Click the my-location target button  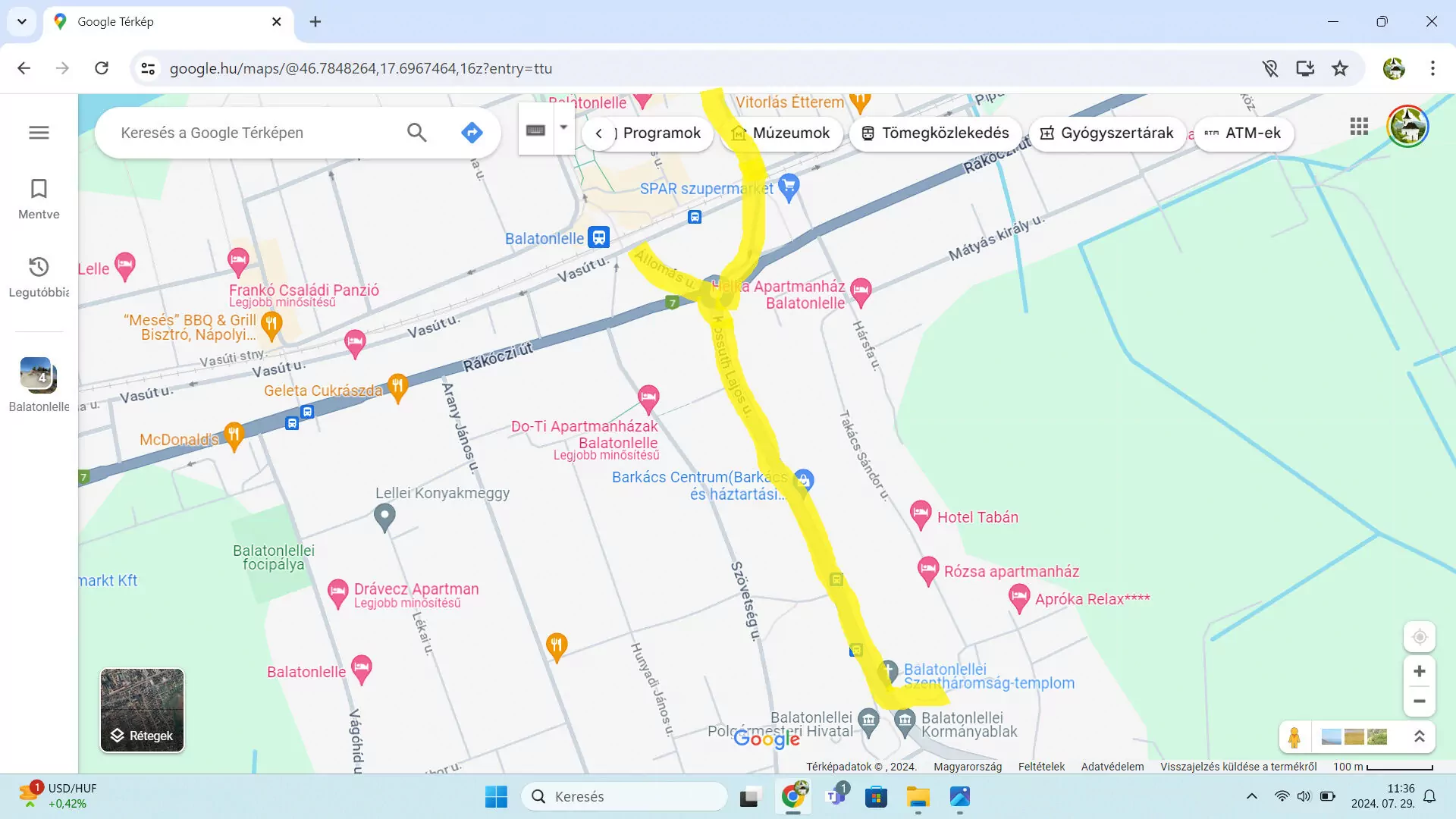pyautogui.click(x=1419, y=637)
